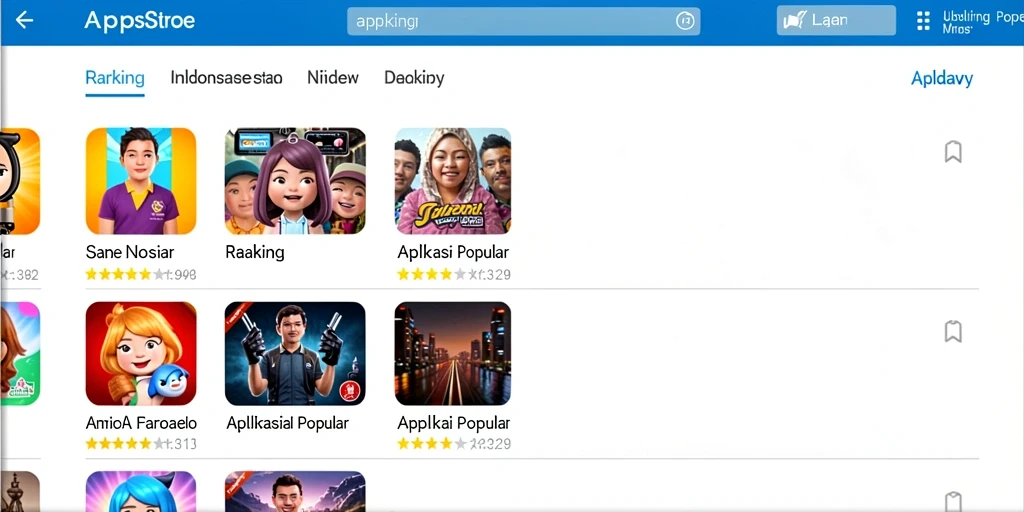Open the Niidew tab

click(332, 78)
